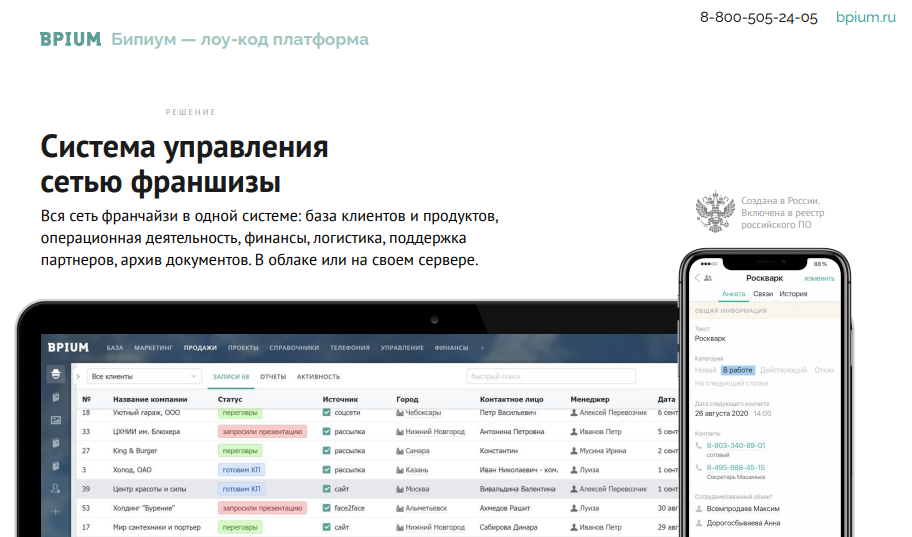Image resolution: width=912 pixels, height=537 pixels.
Task: Click city icon beside Москва
Action: point(400,489)
